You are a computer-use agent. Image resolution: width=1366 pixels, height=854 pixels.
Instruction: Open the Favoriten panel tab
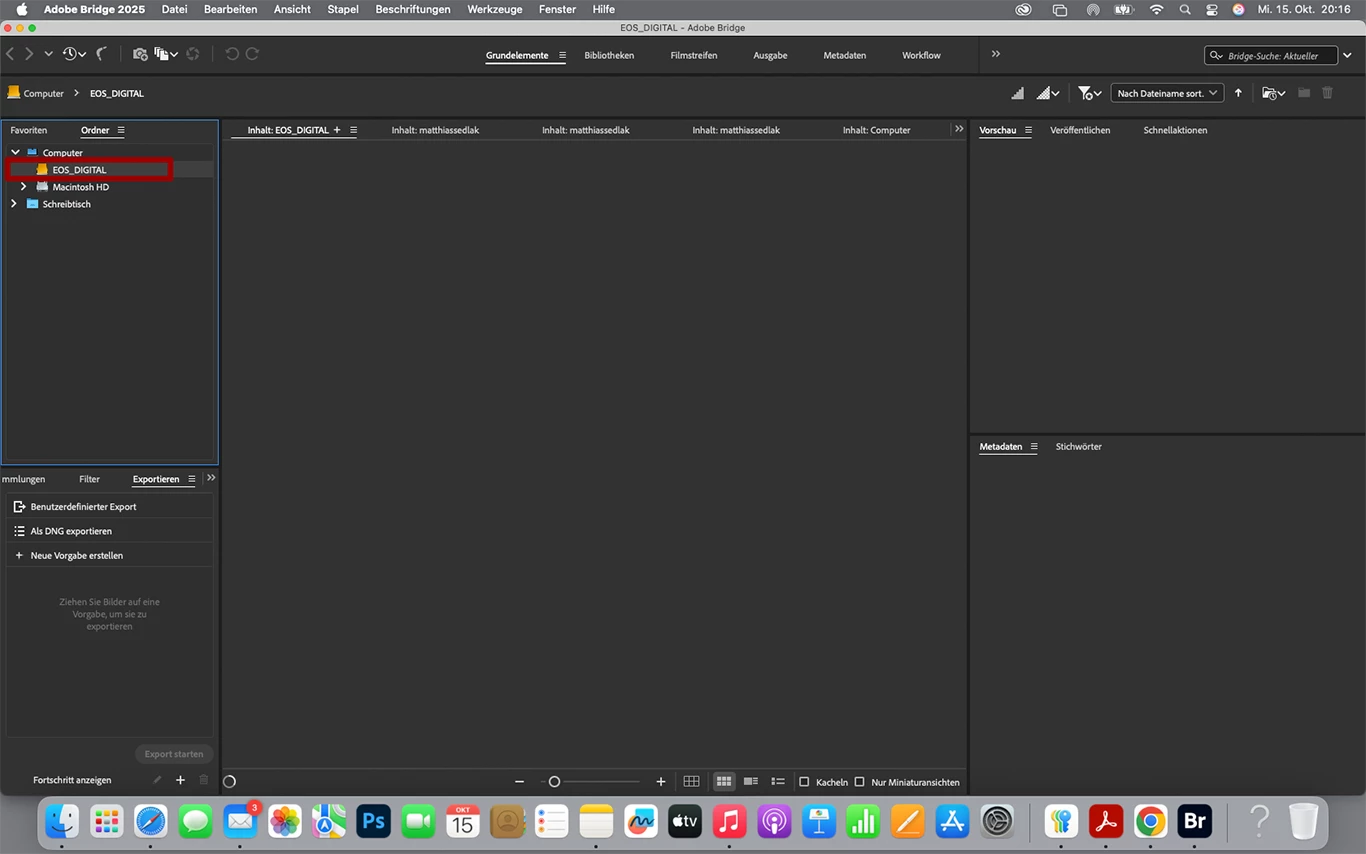click(x=29, y=130)
